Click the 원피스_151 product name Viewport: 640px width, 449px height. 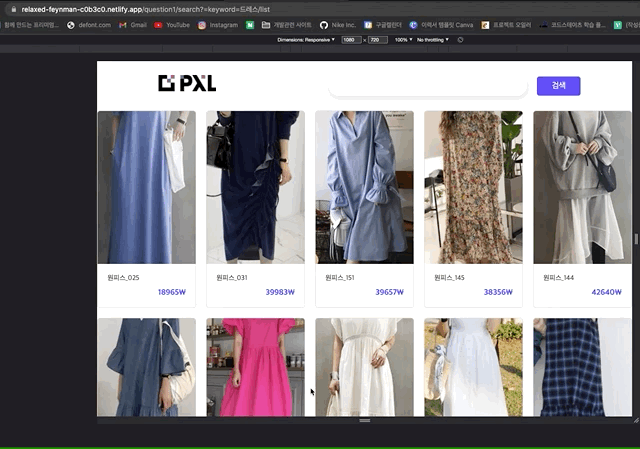tap(340, 277)
